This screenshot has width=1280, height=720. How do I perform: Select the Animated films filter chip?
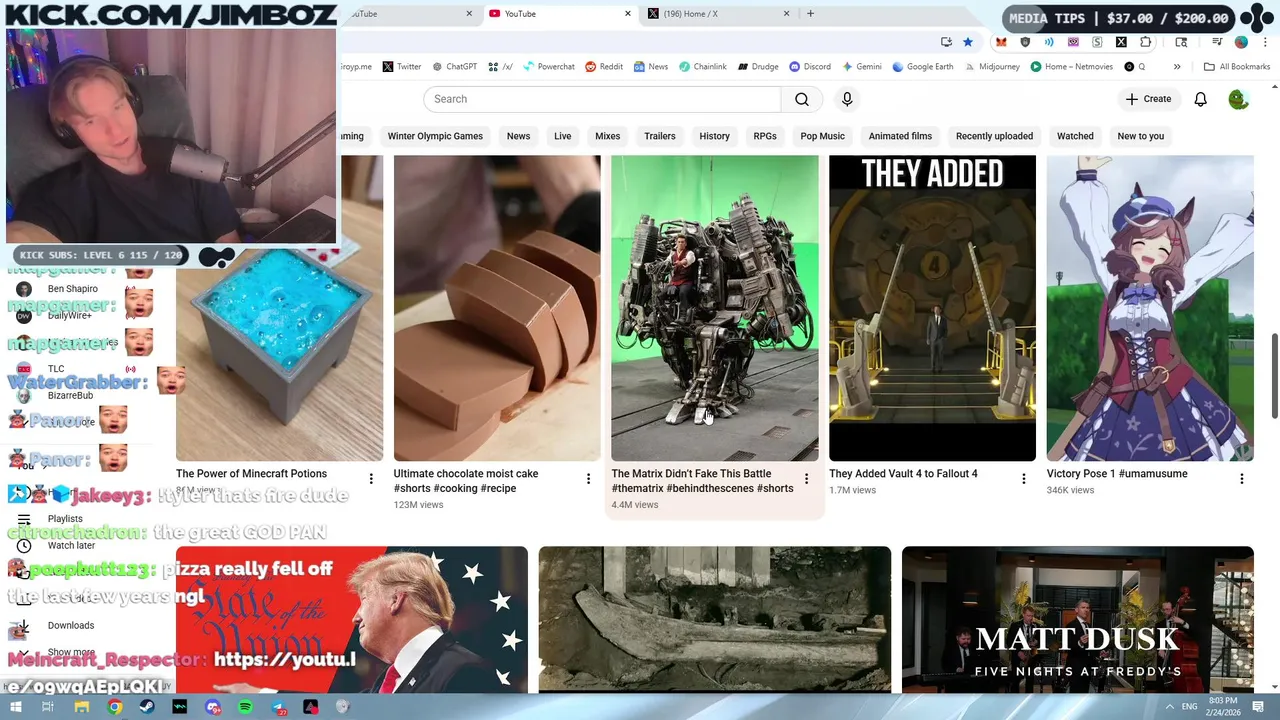900,136
